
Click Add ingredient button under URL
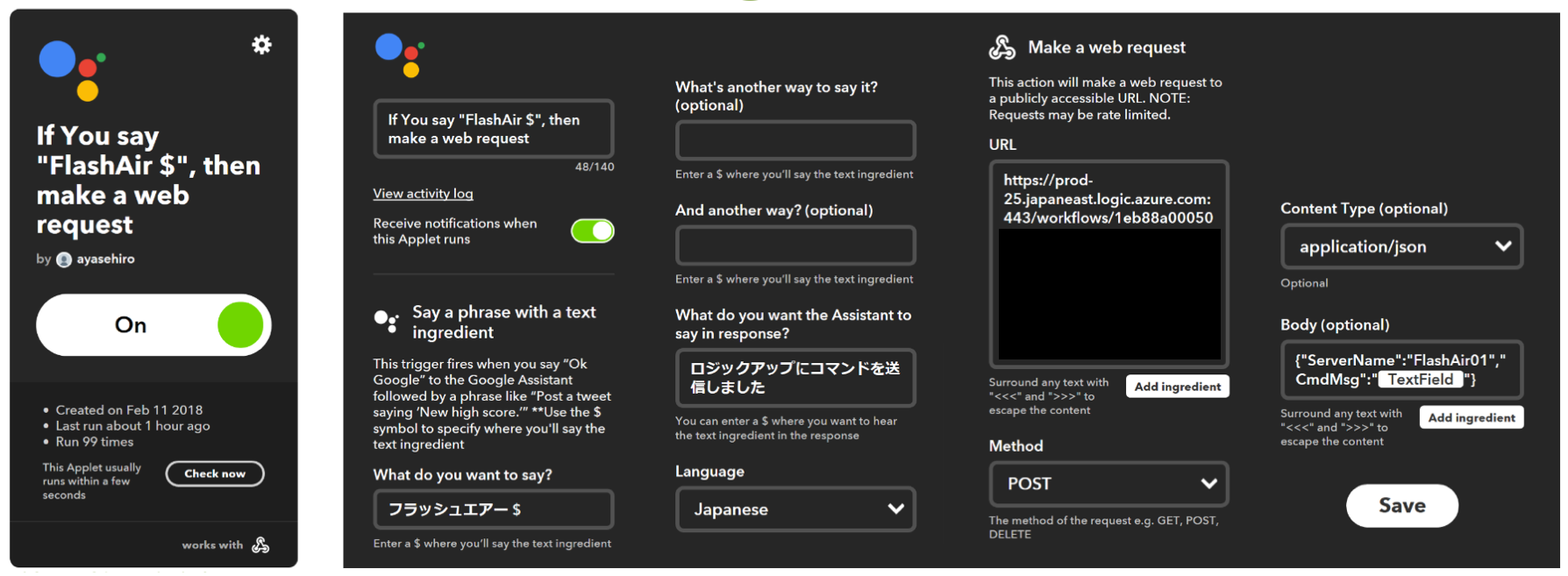click(1177, 387)
